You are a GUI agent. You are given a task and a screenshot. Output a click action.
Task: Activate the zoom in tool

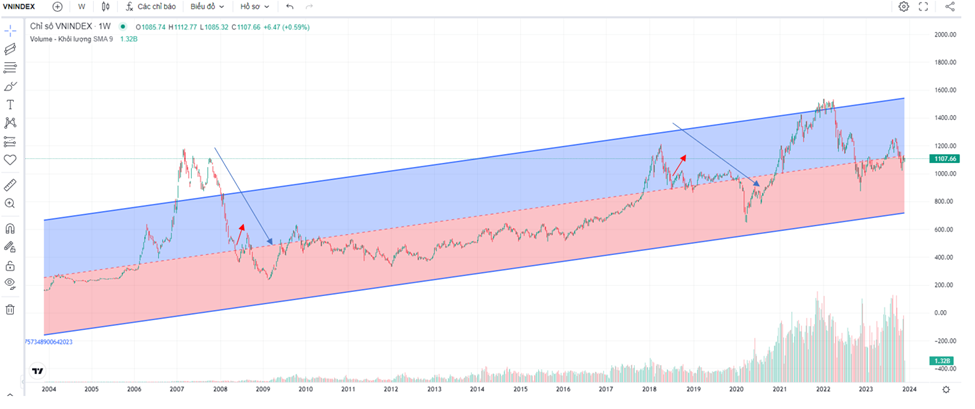(x=10, y=203)
